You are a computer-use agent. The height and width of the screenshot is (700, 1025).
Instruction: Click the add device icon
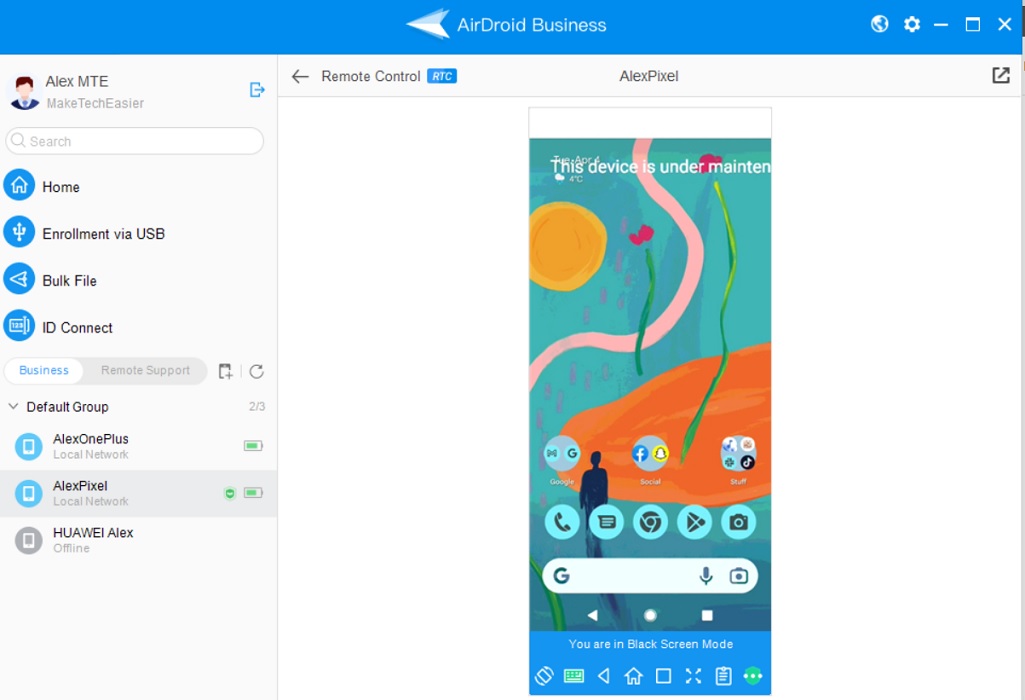(226, 371)
